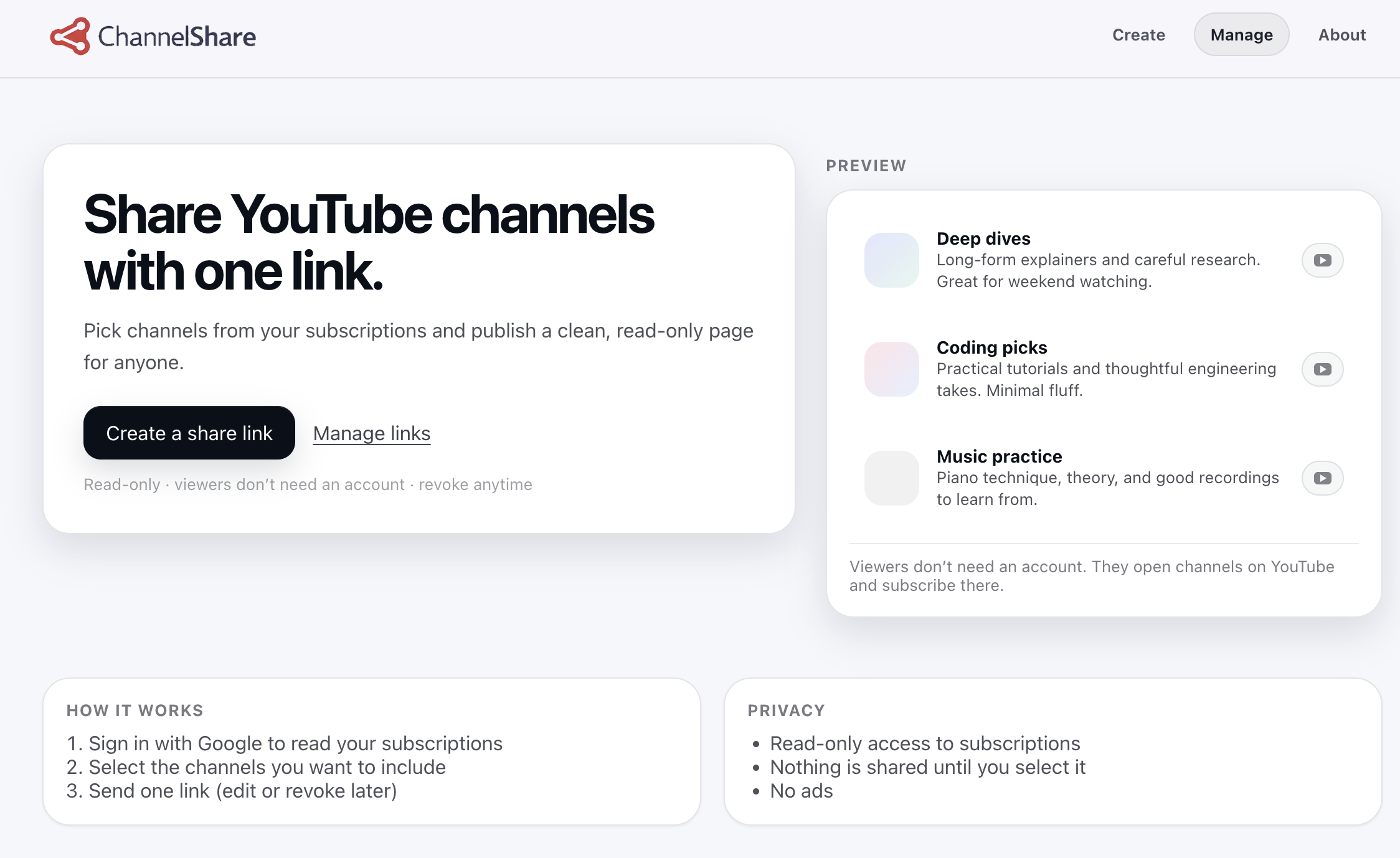1400x858 pixels.
Task: Select the Coding picks channel title
Action: [991, 347]
